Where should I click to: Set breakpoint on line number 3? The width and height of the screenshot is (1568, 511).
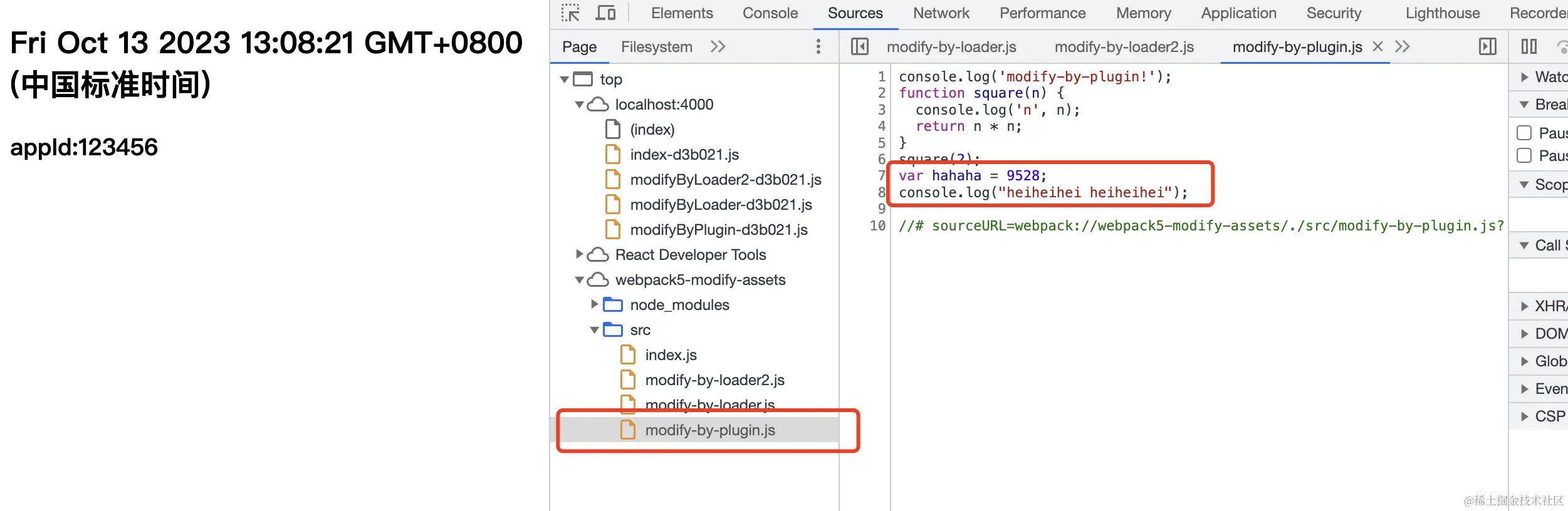coord(882,110)
